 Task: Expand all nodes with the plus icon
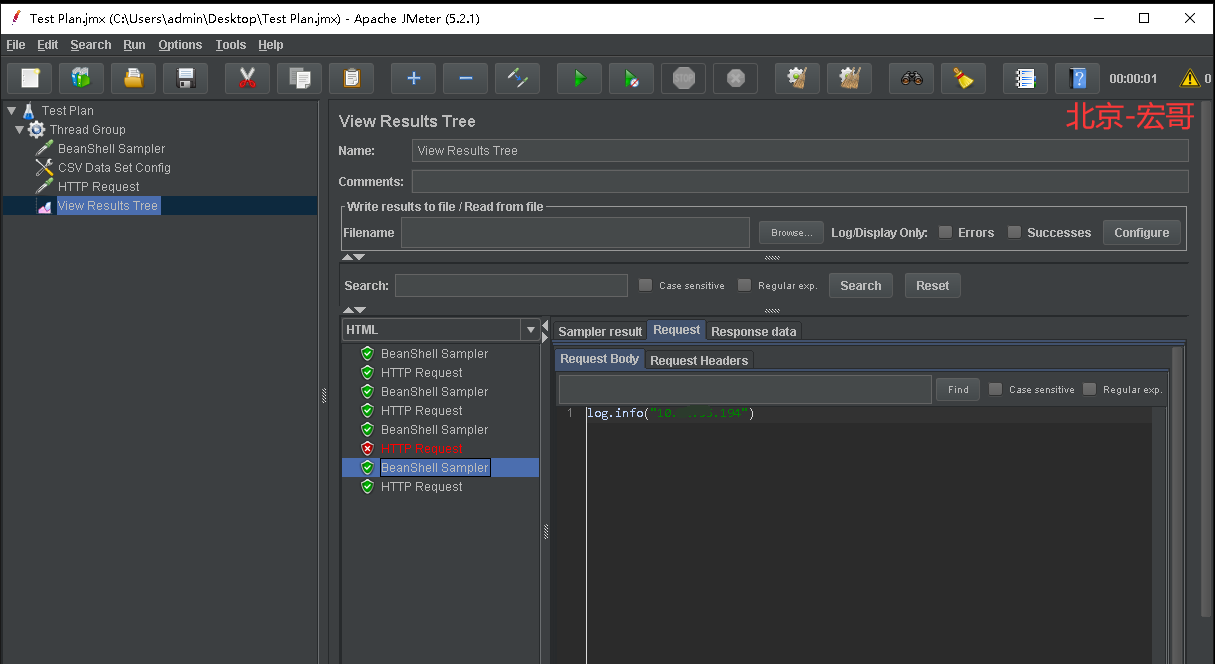414,78
